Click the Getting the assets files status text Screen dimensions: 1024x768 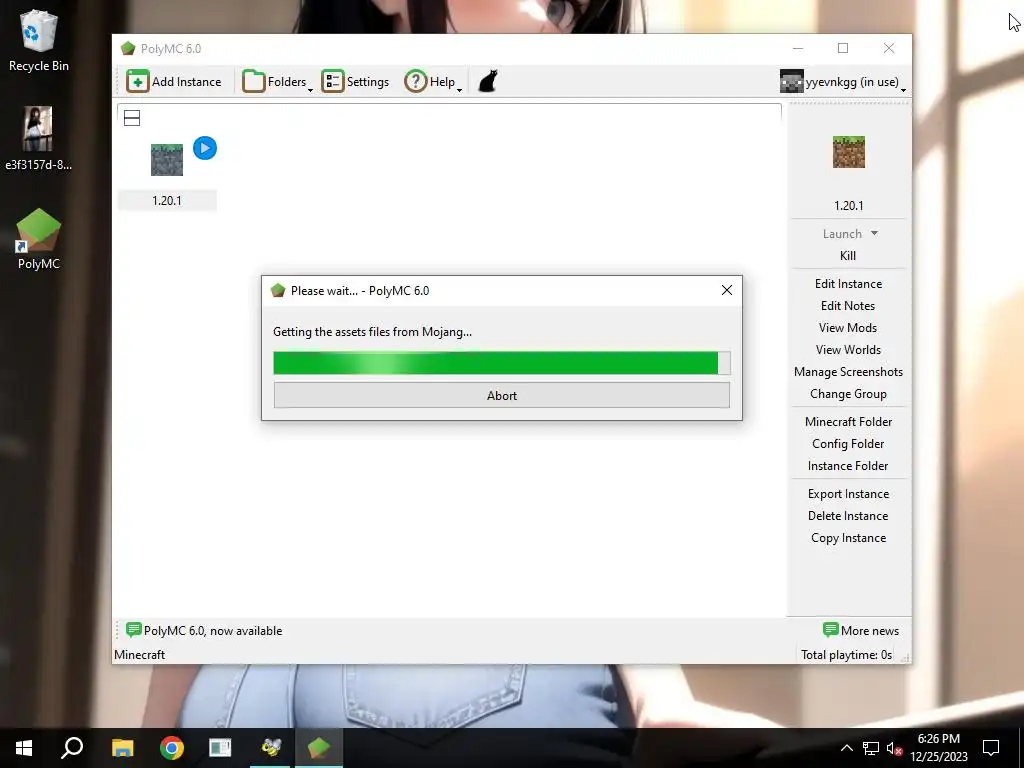(x=372, y=332)
